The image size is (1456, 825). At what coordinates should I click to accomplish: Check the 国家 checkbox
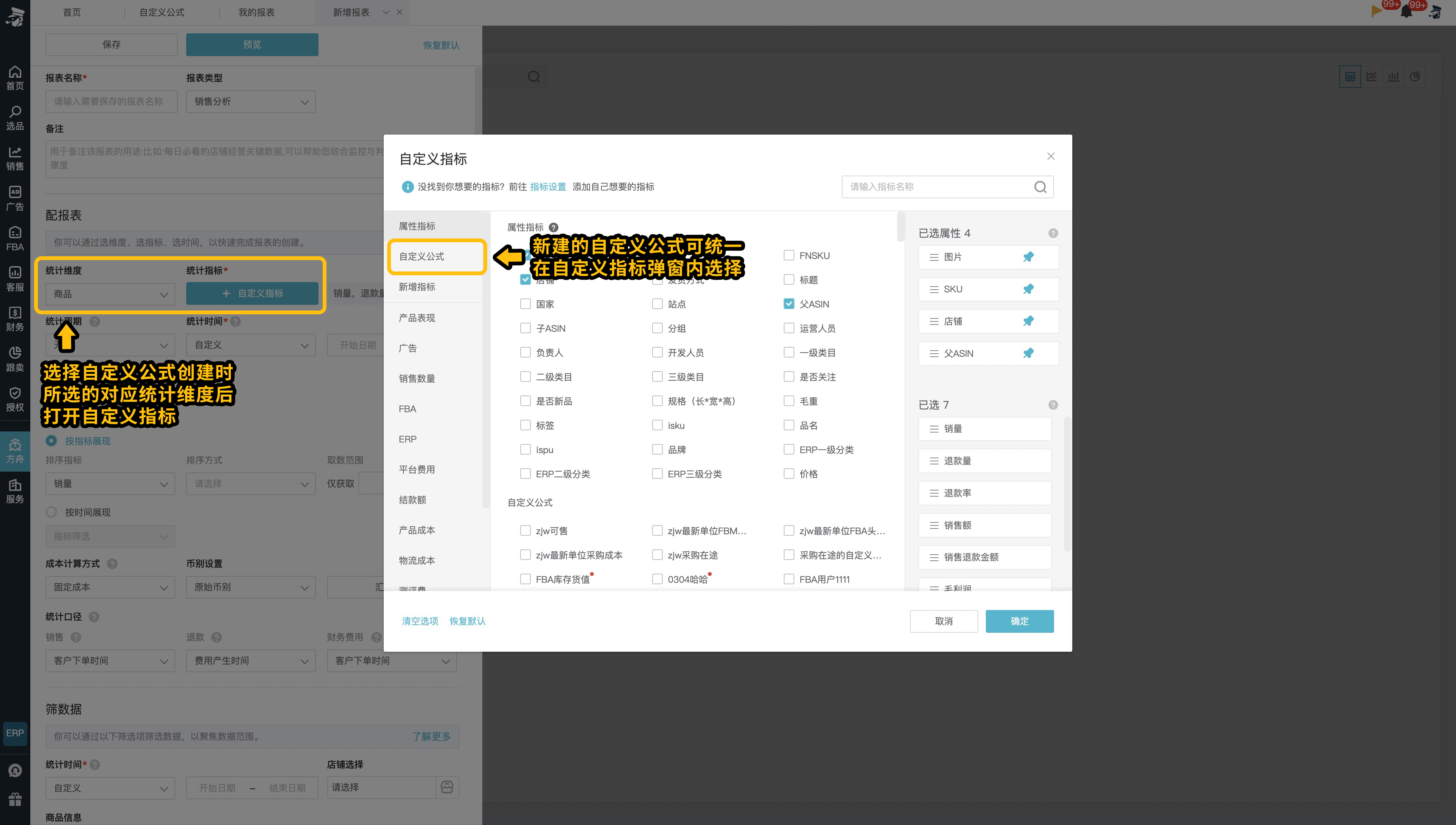[525, 304]
